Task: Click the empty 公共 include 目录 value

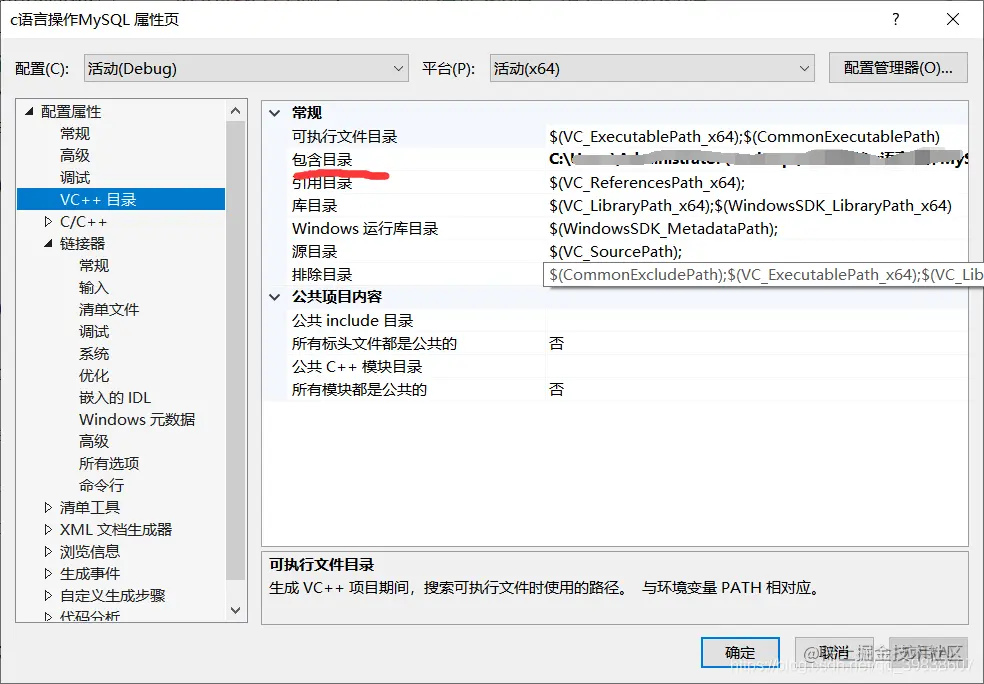Action: click(756, 321)
